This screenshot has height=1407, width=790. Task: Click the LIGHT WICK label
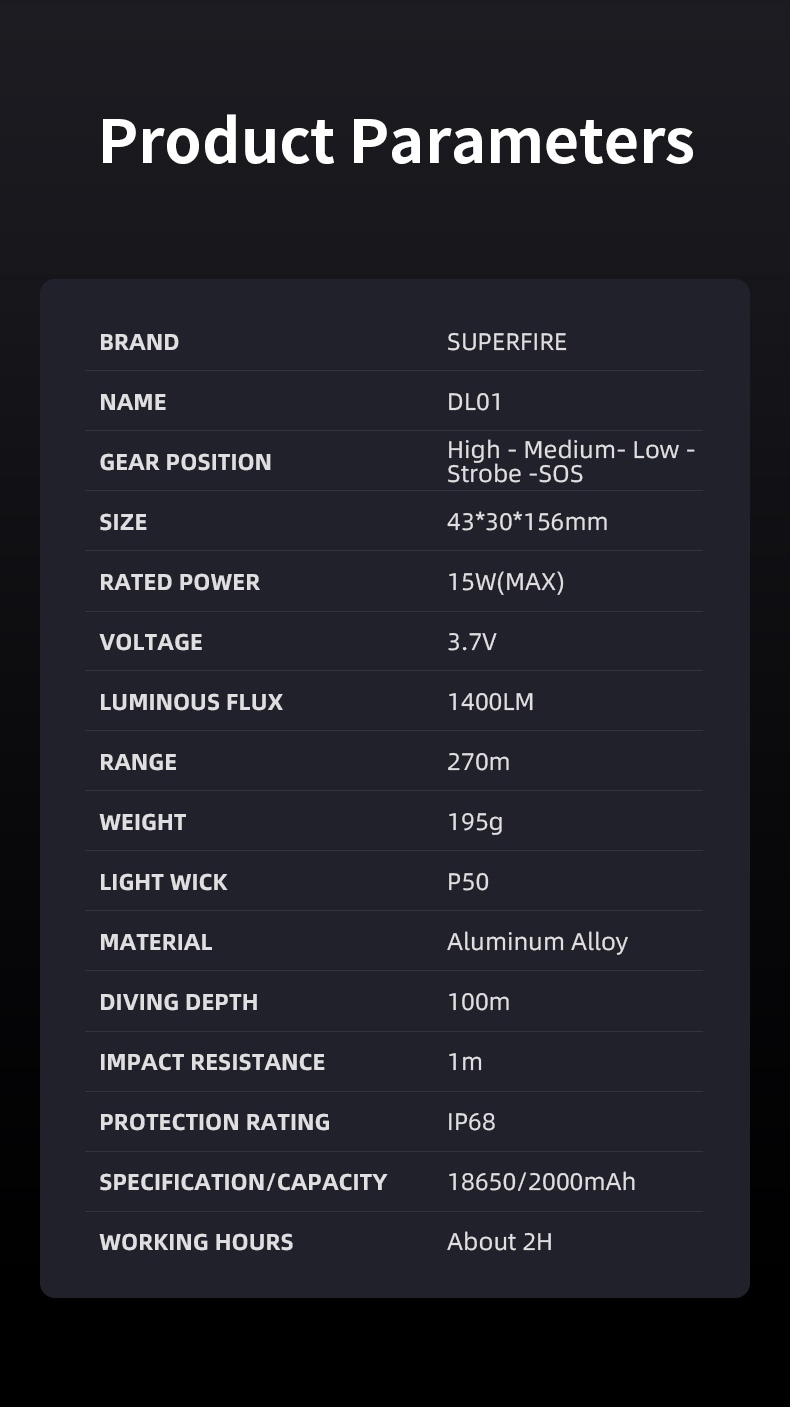[x=163, y=882]
